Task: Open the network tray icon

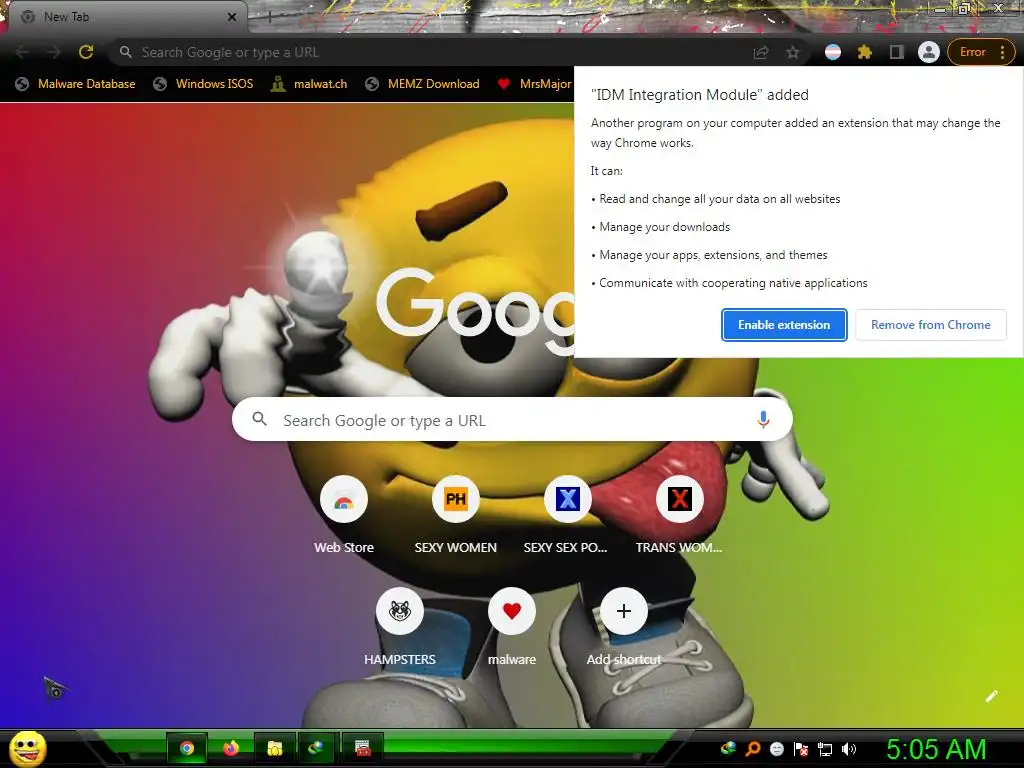Action: pos(825,750)
